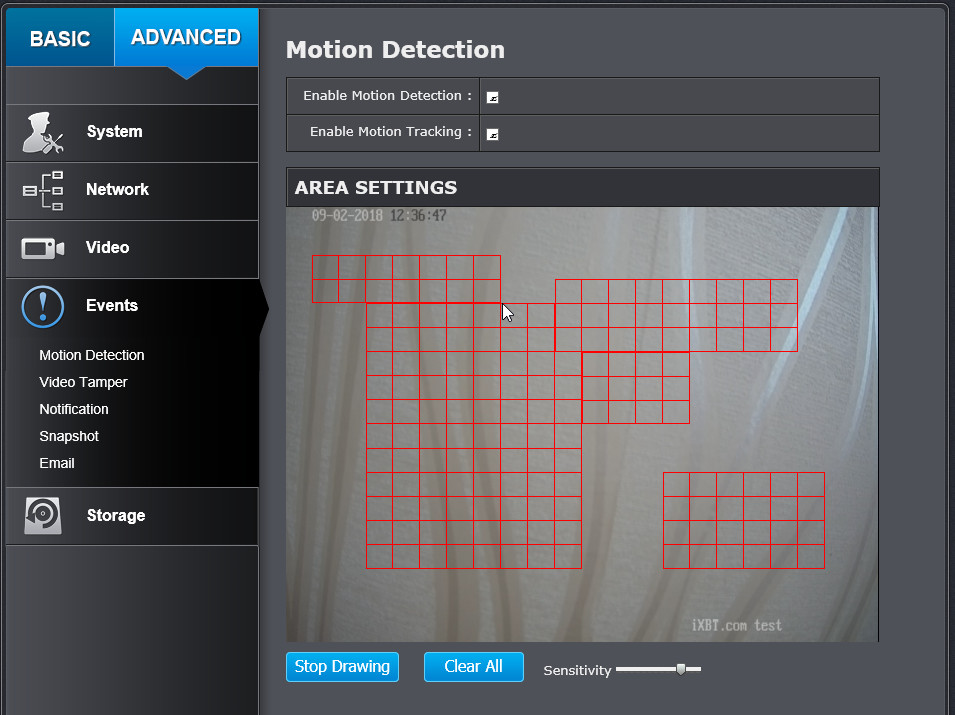Click the Sensitivity slider handle
The image size is (955, 715).
tap(681, 669)
